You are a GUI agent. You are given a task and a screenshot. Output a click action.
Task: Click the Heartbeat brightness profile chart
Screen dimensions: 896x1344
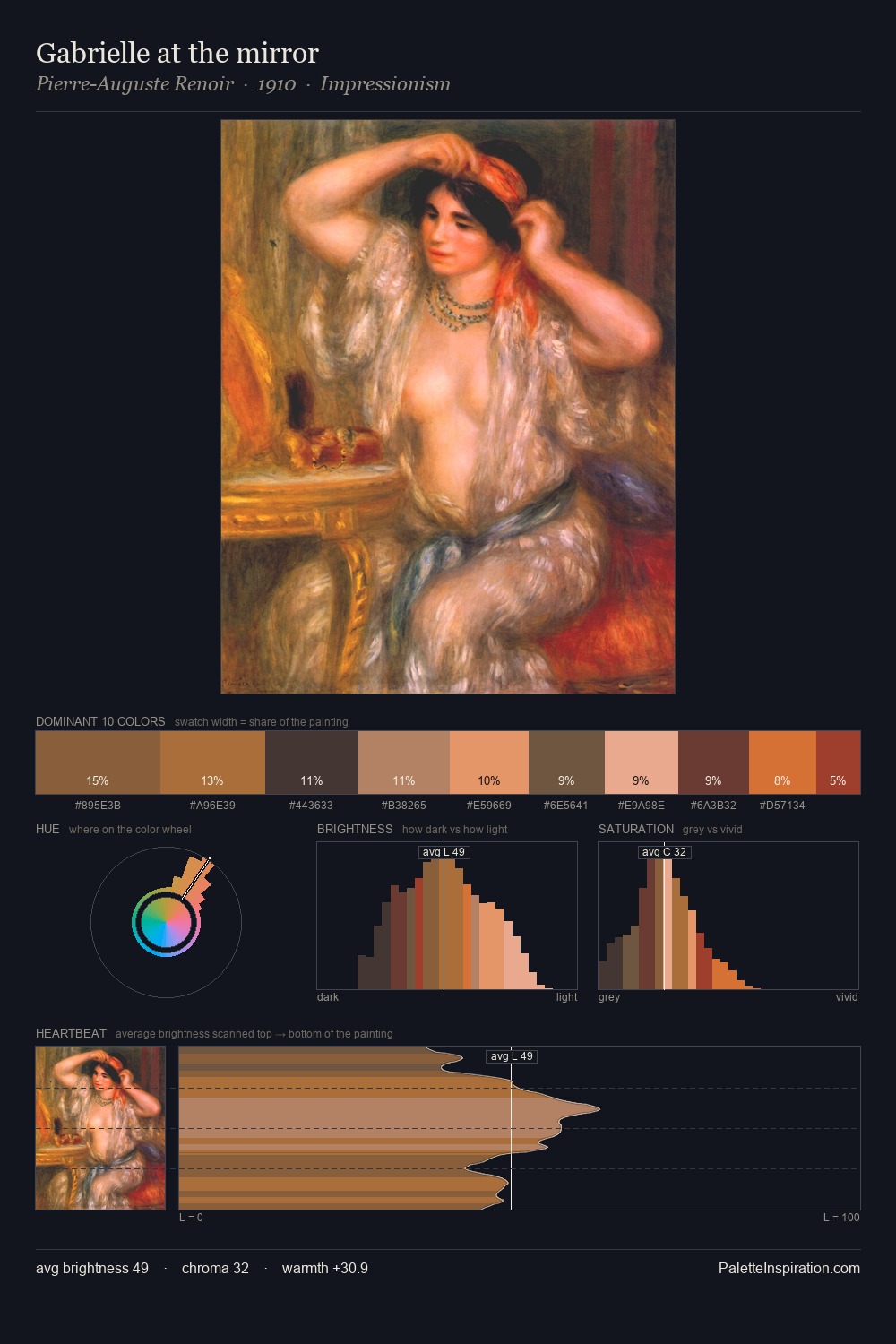(x=520, y=1128)
